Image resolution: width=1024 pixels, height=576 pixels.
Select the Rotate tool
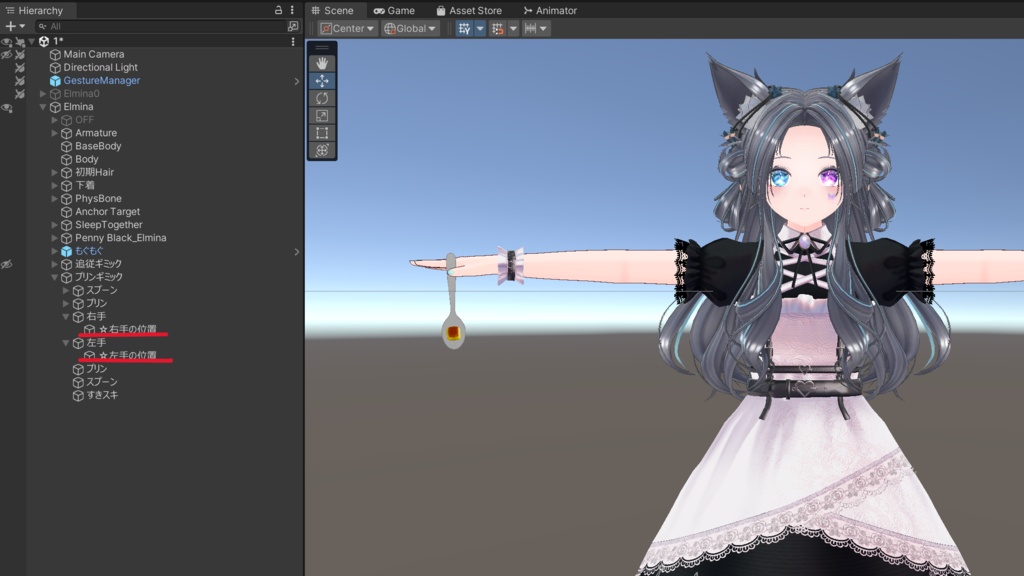[322, 98]
